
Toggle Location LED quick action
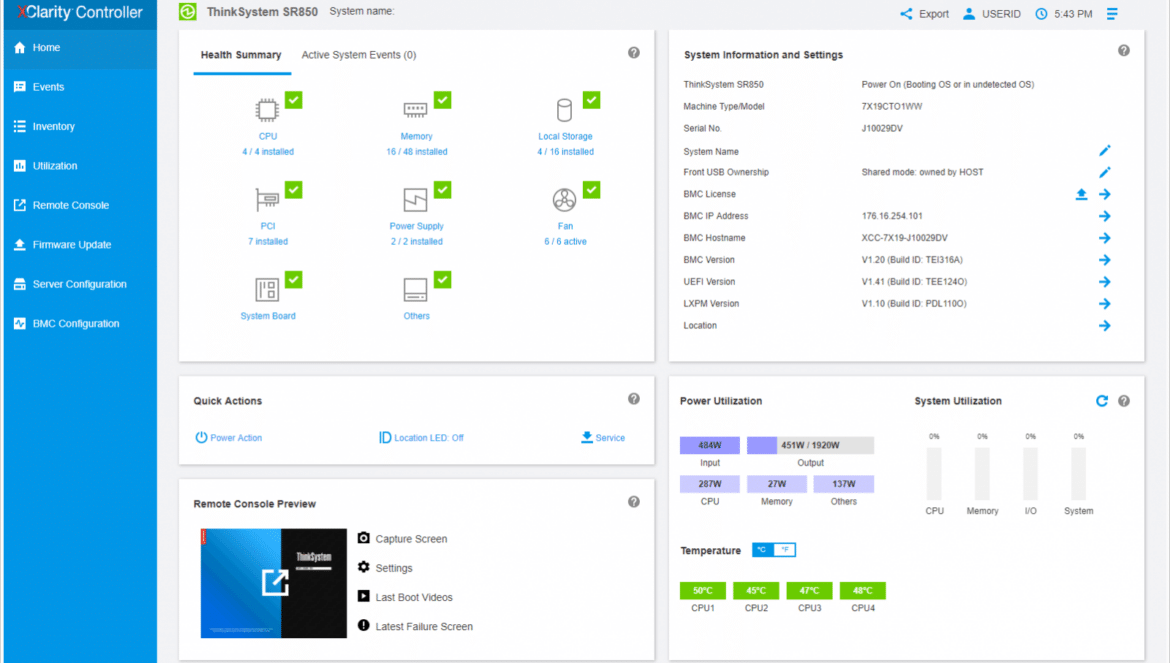(x=421, y=438)
